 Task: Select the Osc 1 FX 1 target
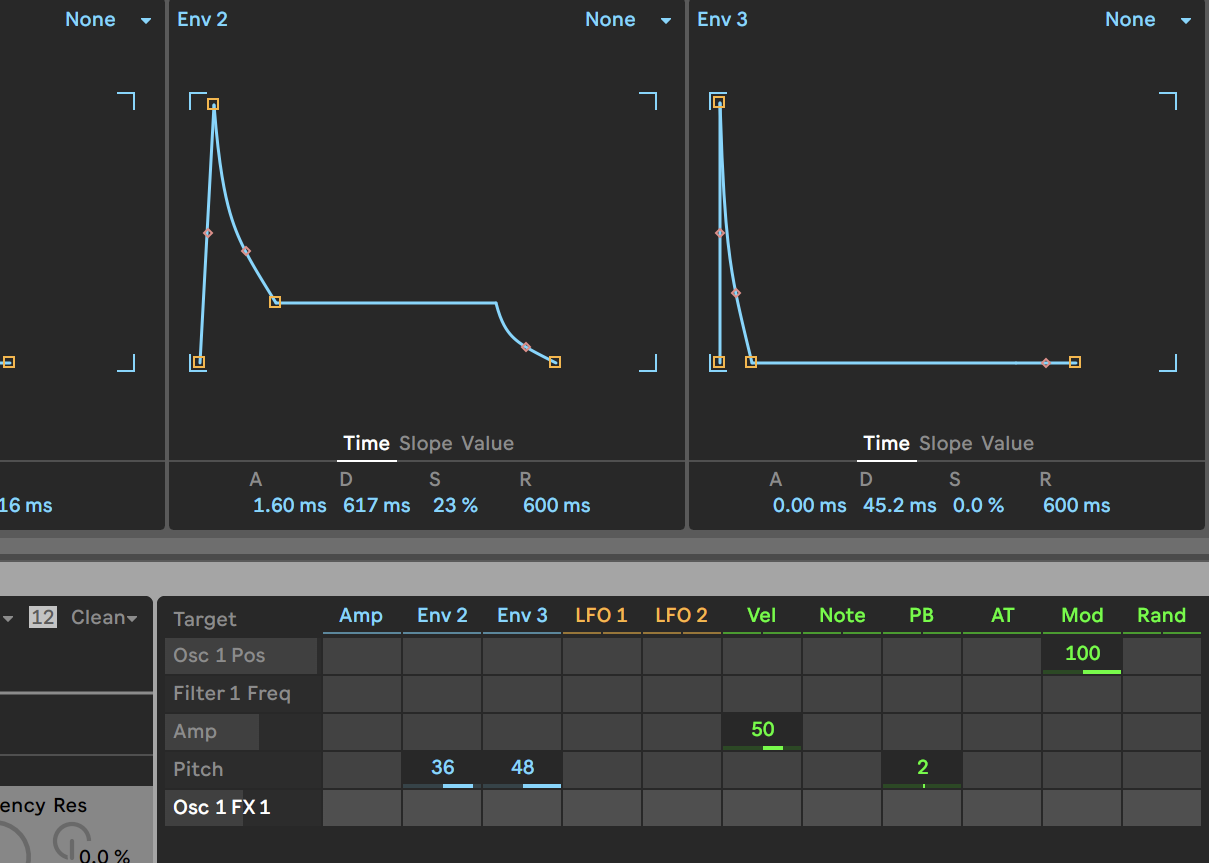click(222, 807)
